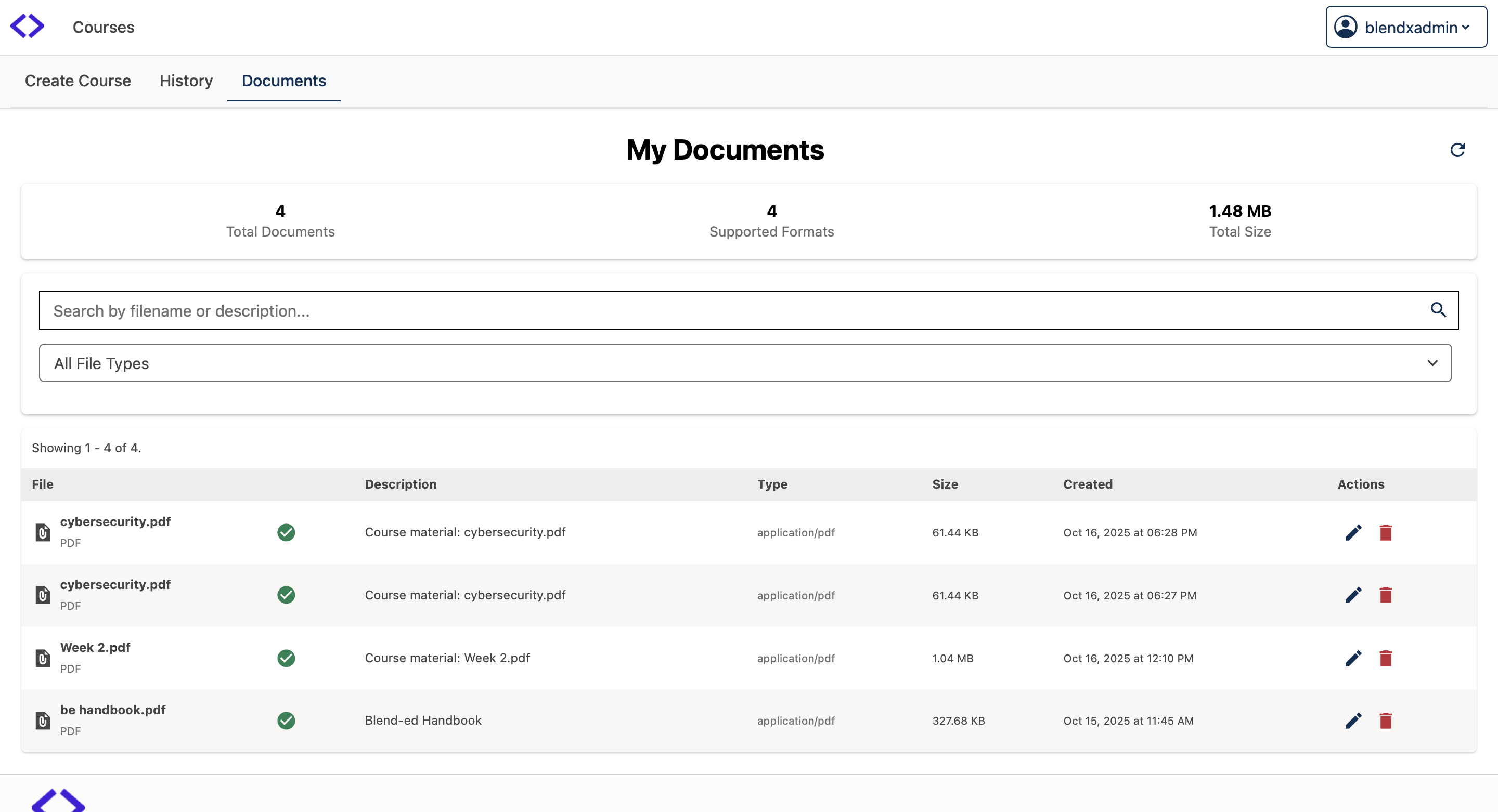Click the refresh documents icon

(1457, 150)
